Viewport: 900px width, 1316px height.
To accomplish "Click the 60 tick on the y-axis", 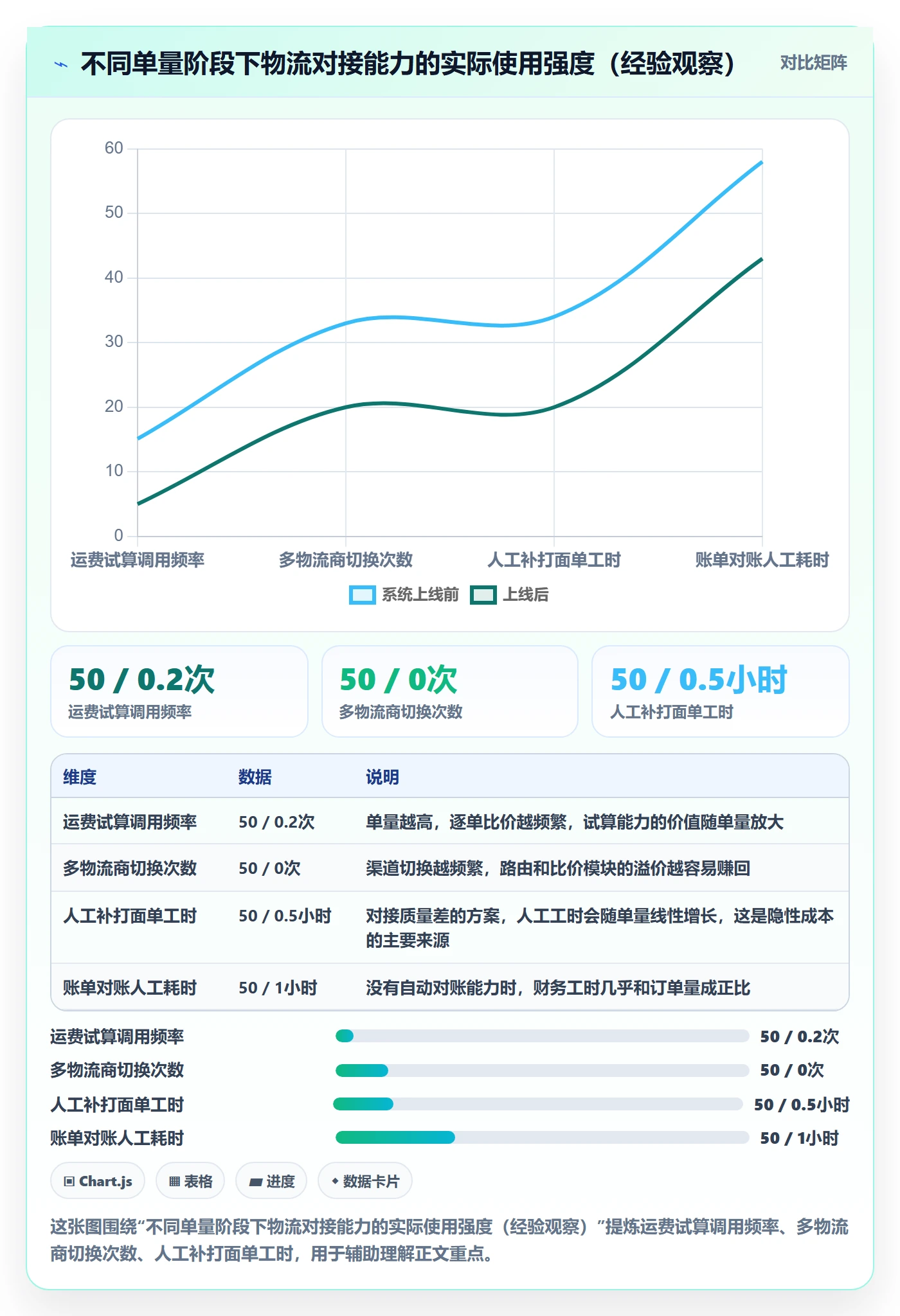I will 114,148.
